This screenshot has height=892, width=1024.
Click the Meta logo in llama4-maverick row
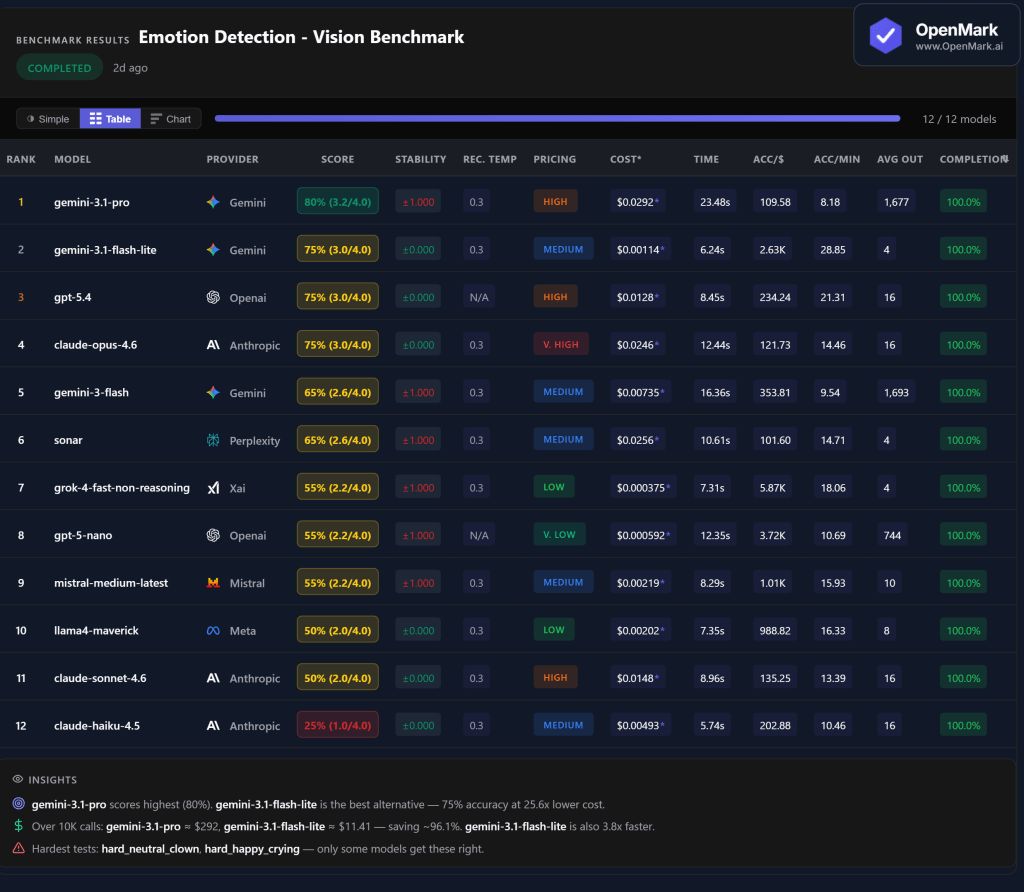click(213, 631)
